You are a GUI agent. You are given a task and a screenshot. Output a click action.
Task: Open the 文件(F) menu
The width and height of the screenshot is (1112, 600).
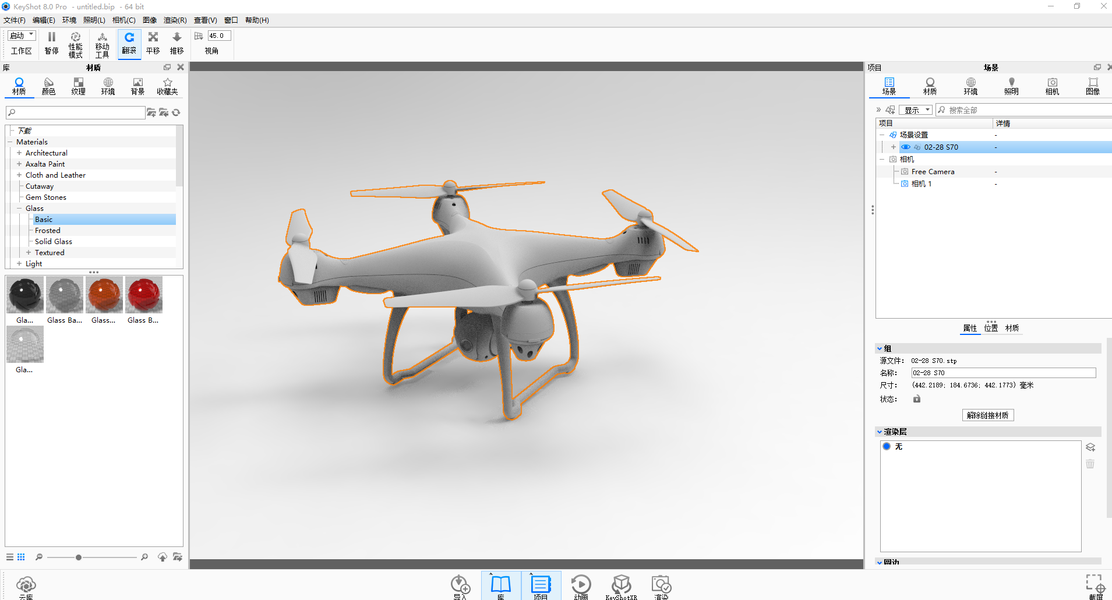(14, 20)
